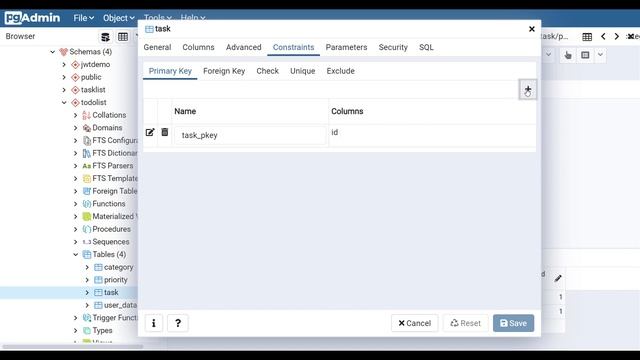Open the dropdown arrow beside the grid toolbar icon

tap(600, 55)
